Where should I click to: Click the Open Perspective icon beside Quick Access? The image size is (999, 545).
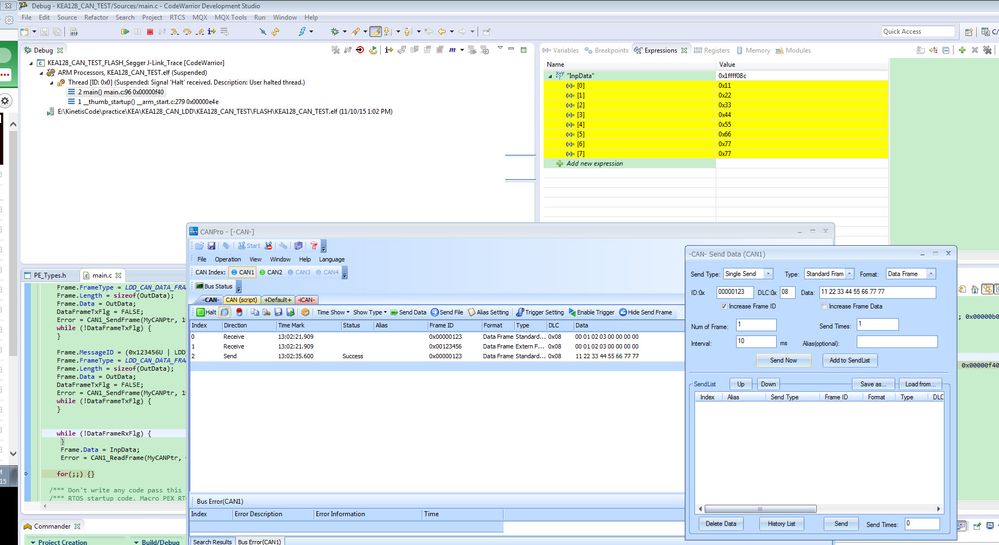(969, 31)
